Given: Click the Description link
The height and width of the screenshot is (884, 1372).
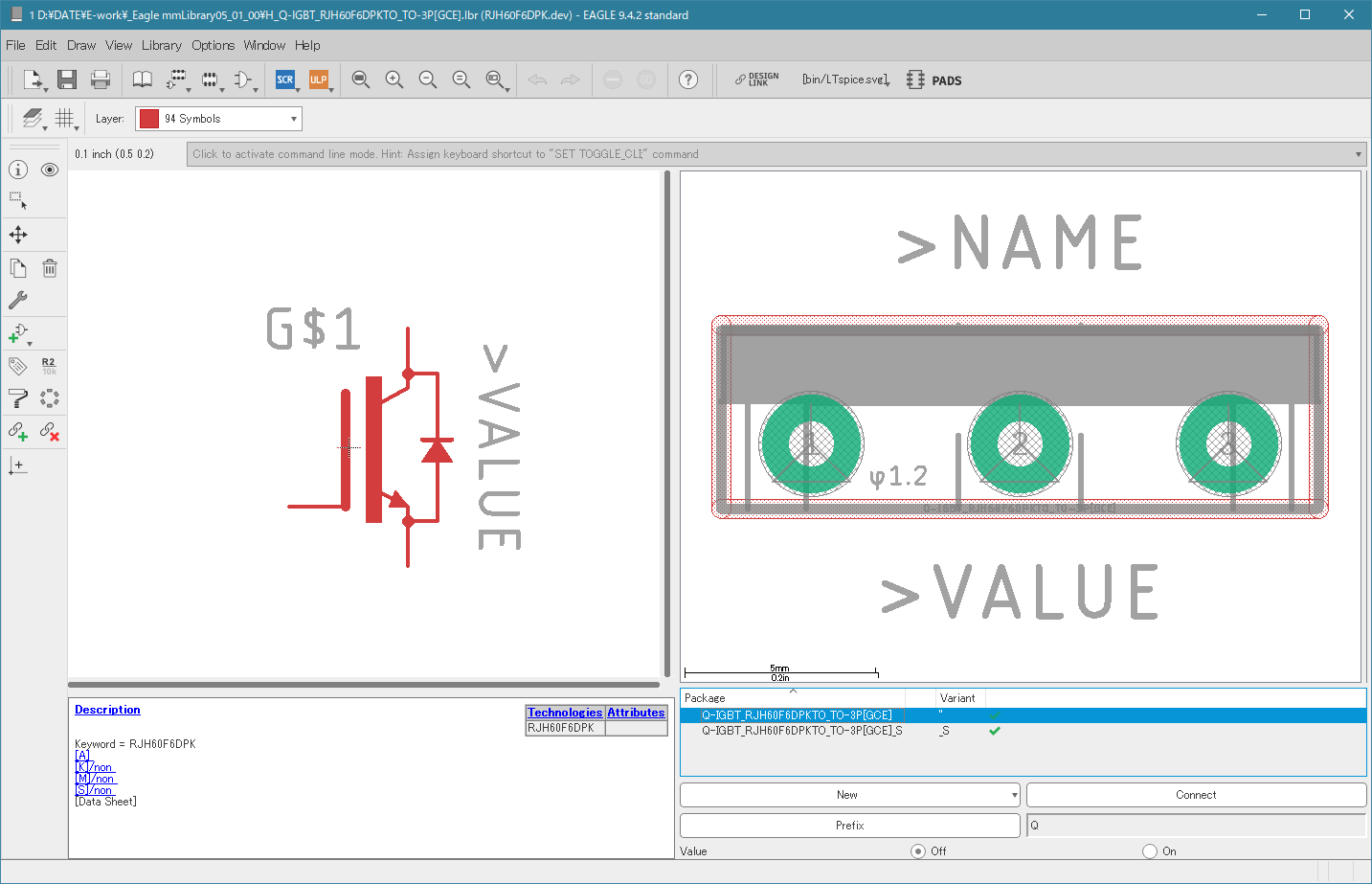Looking at the screenshot, I should 107,710.
